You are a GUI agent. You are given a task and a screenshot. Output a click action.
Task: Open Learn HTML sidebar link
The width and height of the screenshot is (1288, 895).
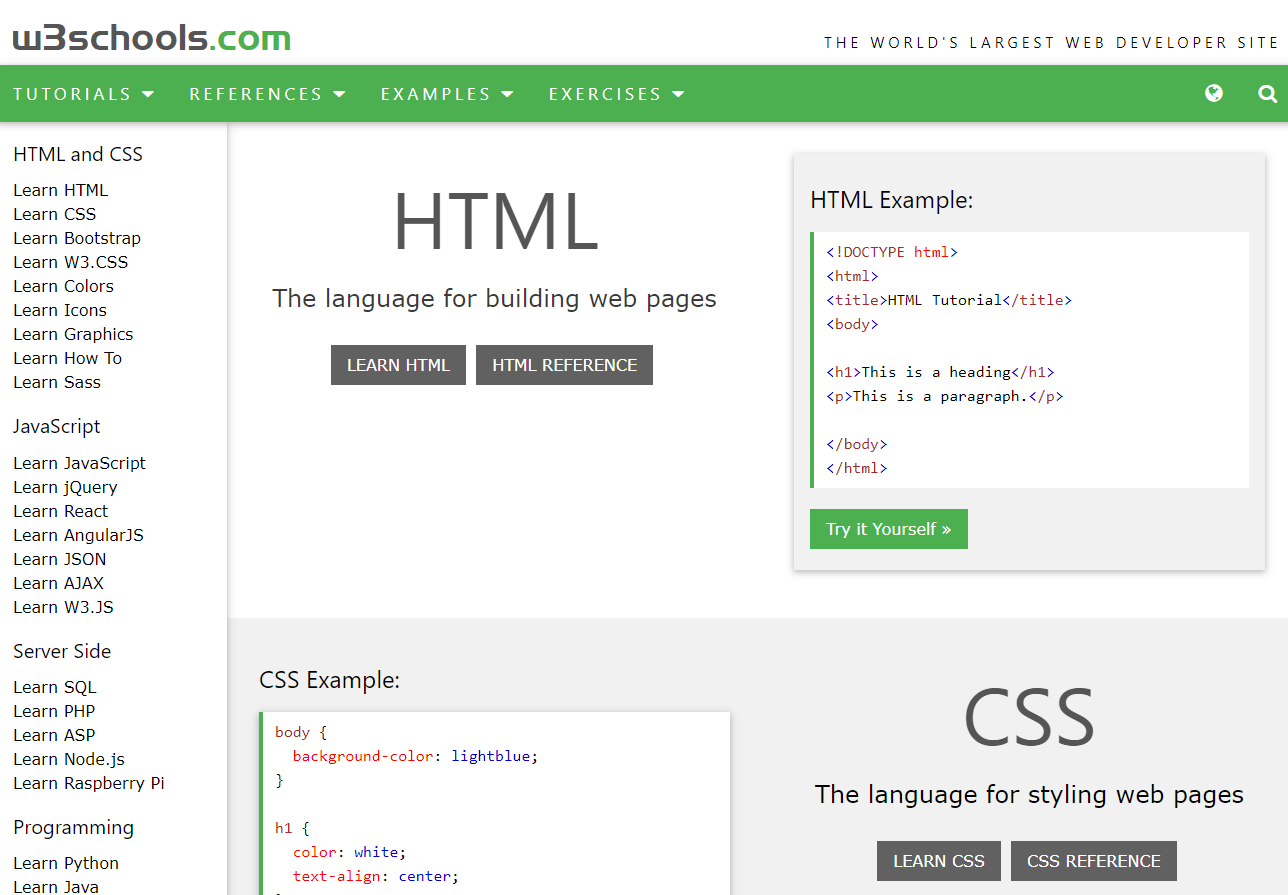pos(60,190)
